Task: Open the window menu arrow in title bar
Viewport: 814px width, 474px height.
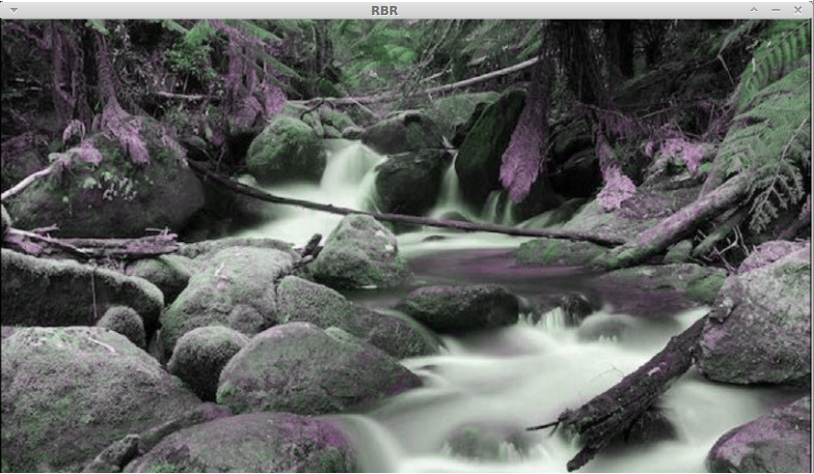Action: [x=13, y=9]
